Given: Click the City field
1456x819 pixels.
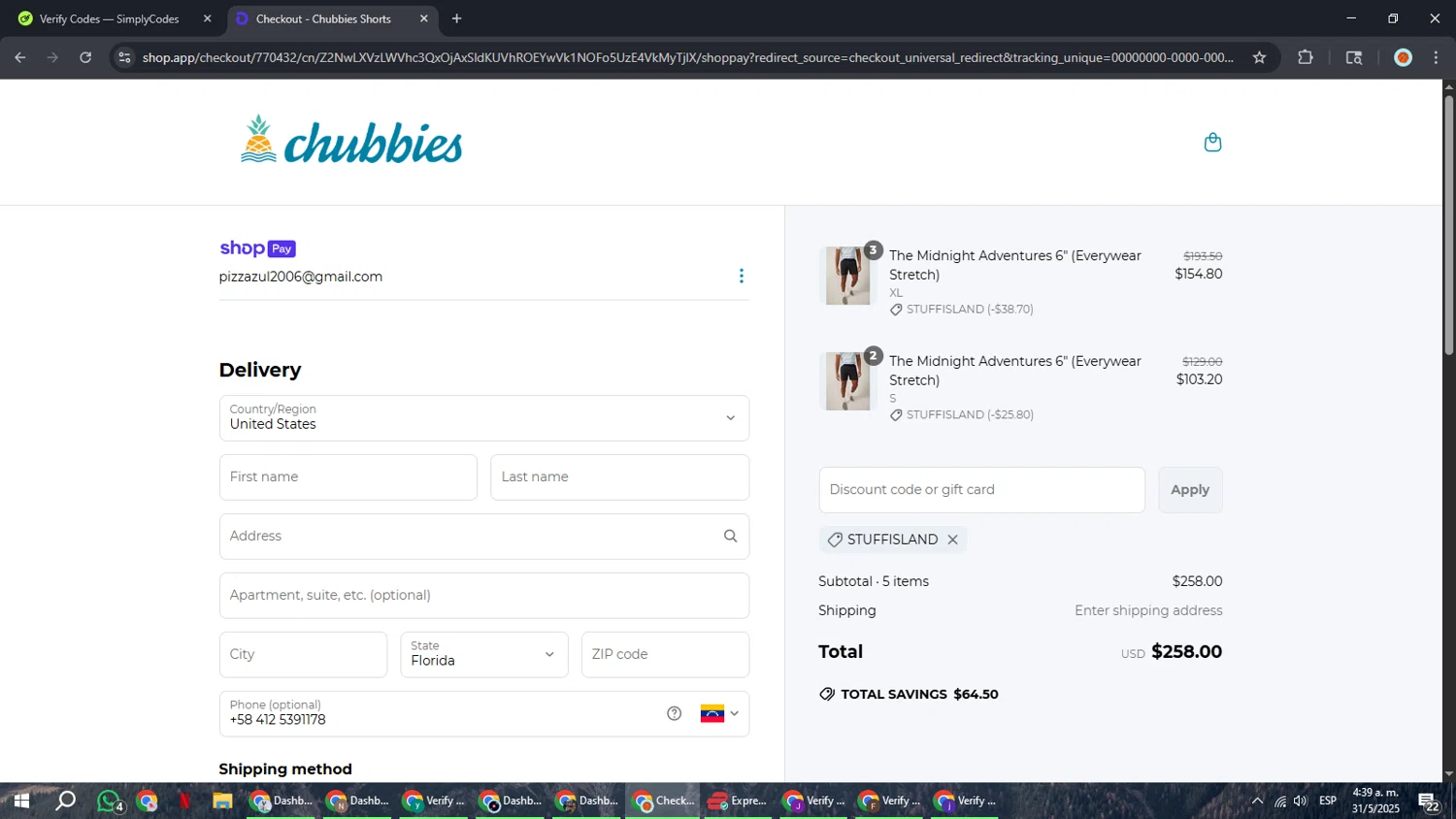Looking at the screenshot, I should (303, 655).
